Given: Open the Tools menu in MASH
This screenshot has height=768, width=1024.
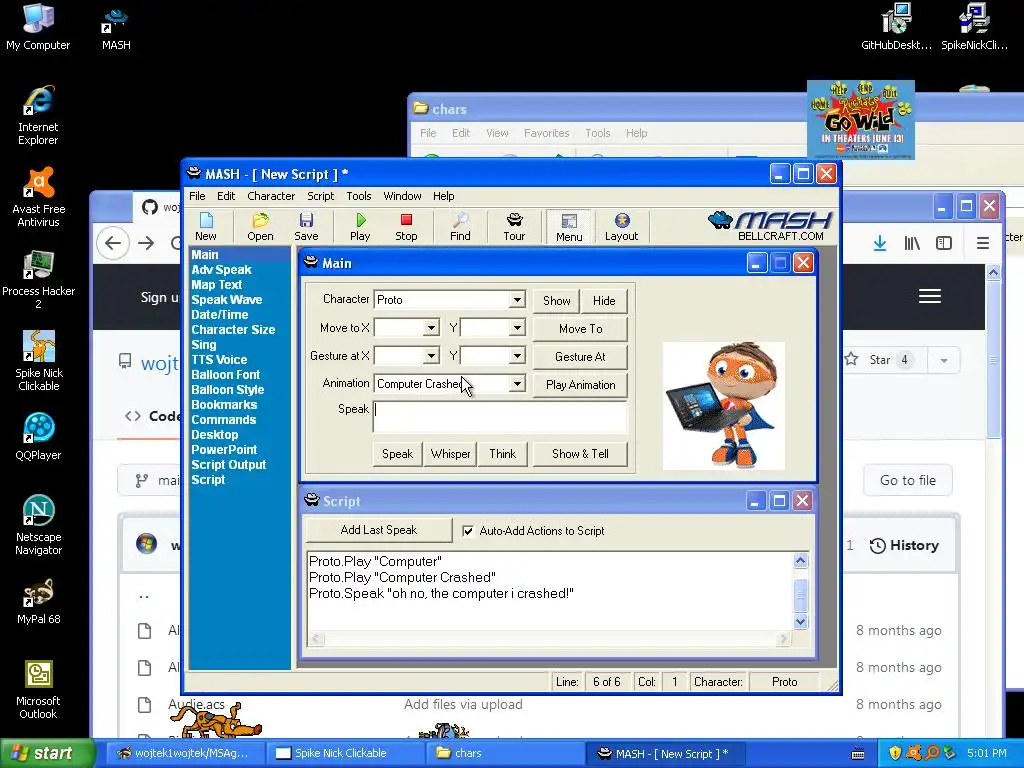Looking at the screenshot, I should coord(359,196).
